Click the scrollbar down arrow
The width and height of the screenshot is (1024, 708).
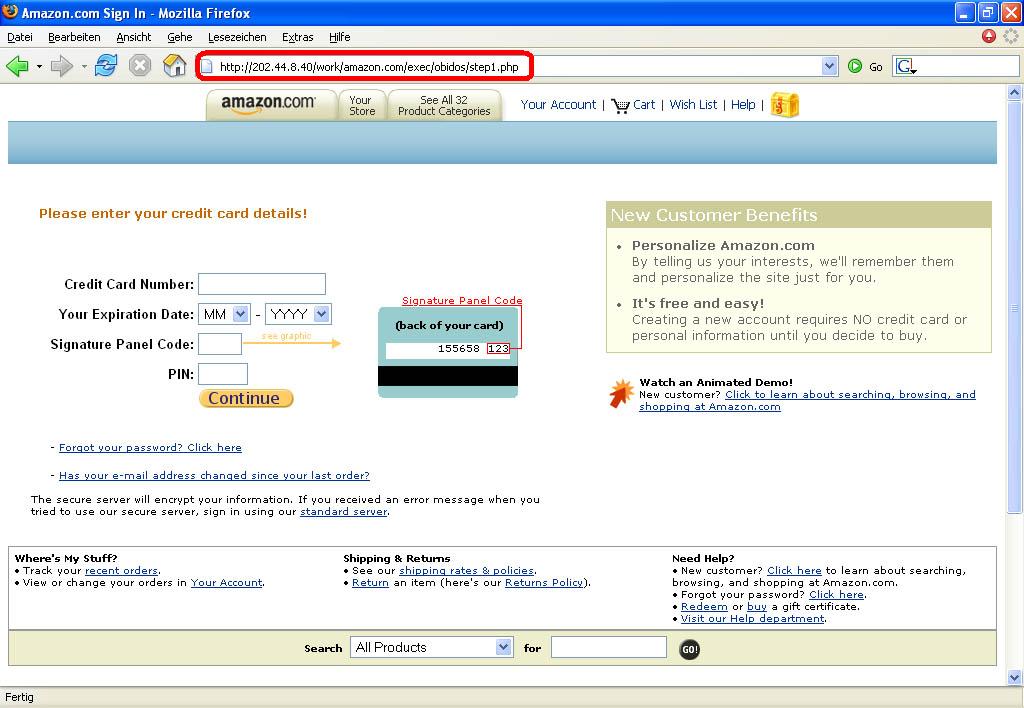click(x=1014, y=678)
